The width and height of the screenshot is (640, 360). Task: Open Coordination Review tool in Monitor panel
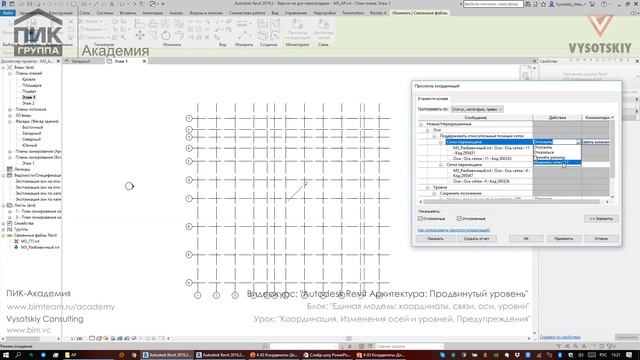pos(297,29)
